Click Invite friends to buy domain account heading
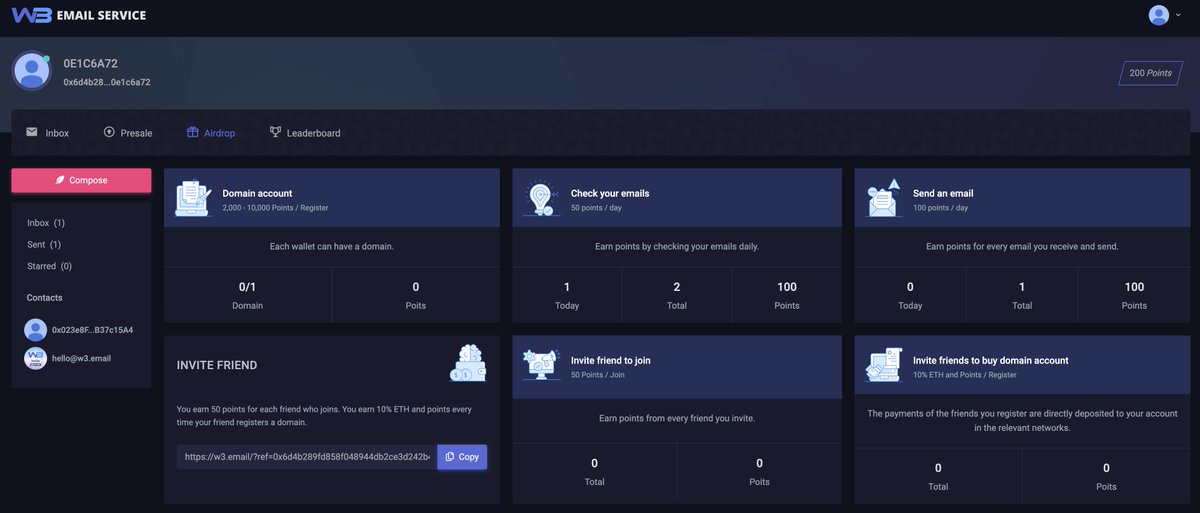Image resolution: width=1200 pixels, height=513 pixels. [x=991, y=360]
